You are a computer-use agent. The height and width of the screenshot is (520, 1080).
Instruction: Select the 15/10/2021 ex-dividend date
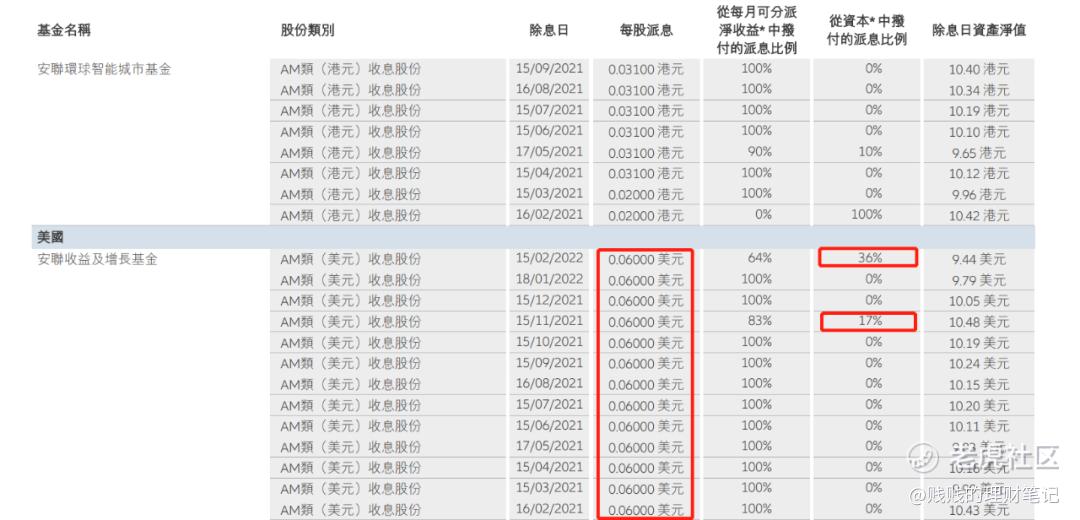549,342
